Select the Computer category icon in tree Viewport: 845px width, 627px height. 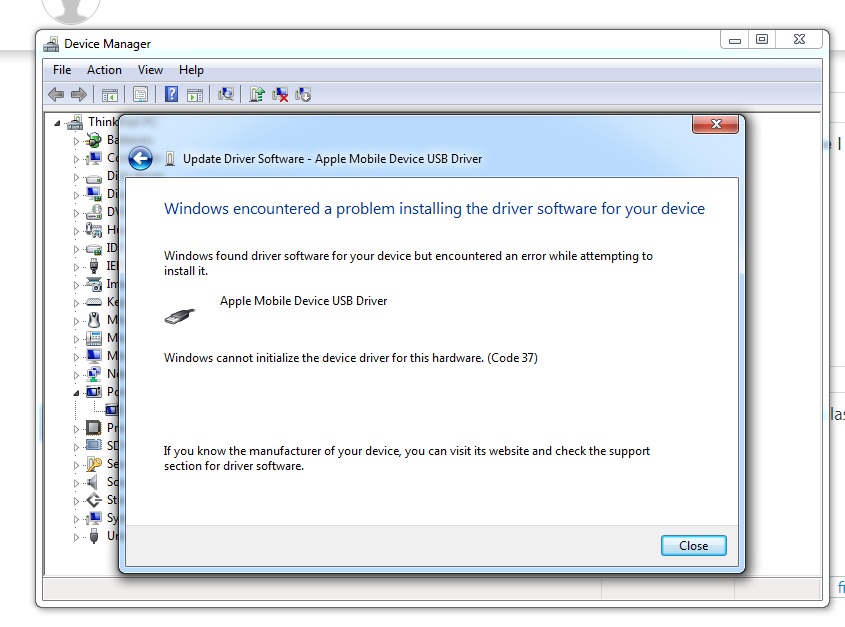(x=94, y=158)
